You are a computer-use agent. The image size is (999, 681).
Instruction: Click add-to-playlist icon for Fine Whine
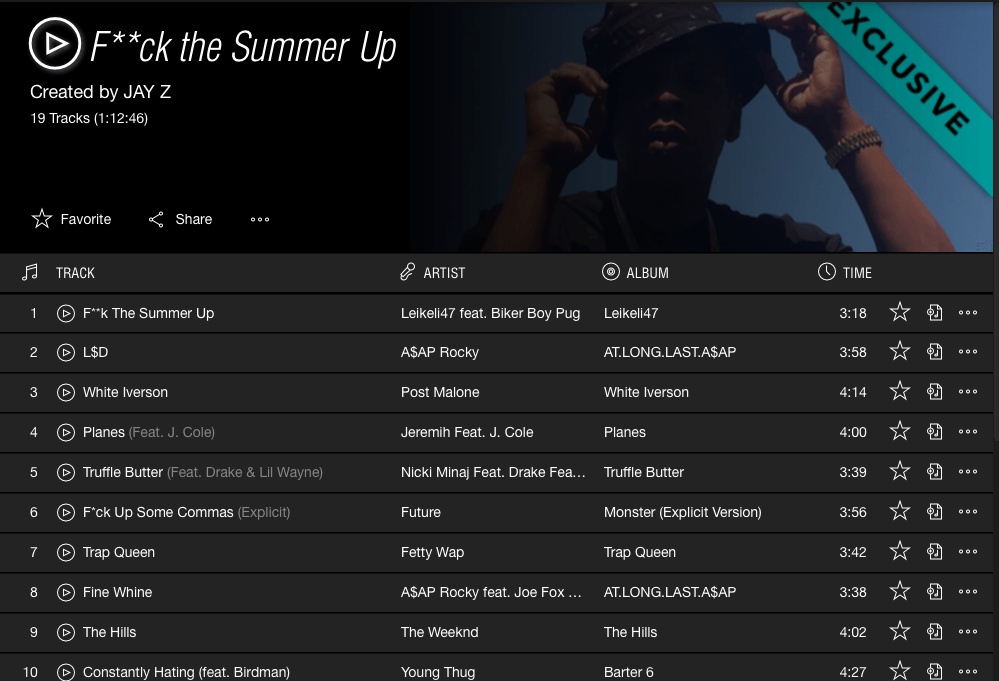tap(935, 592)
